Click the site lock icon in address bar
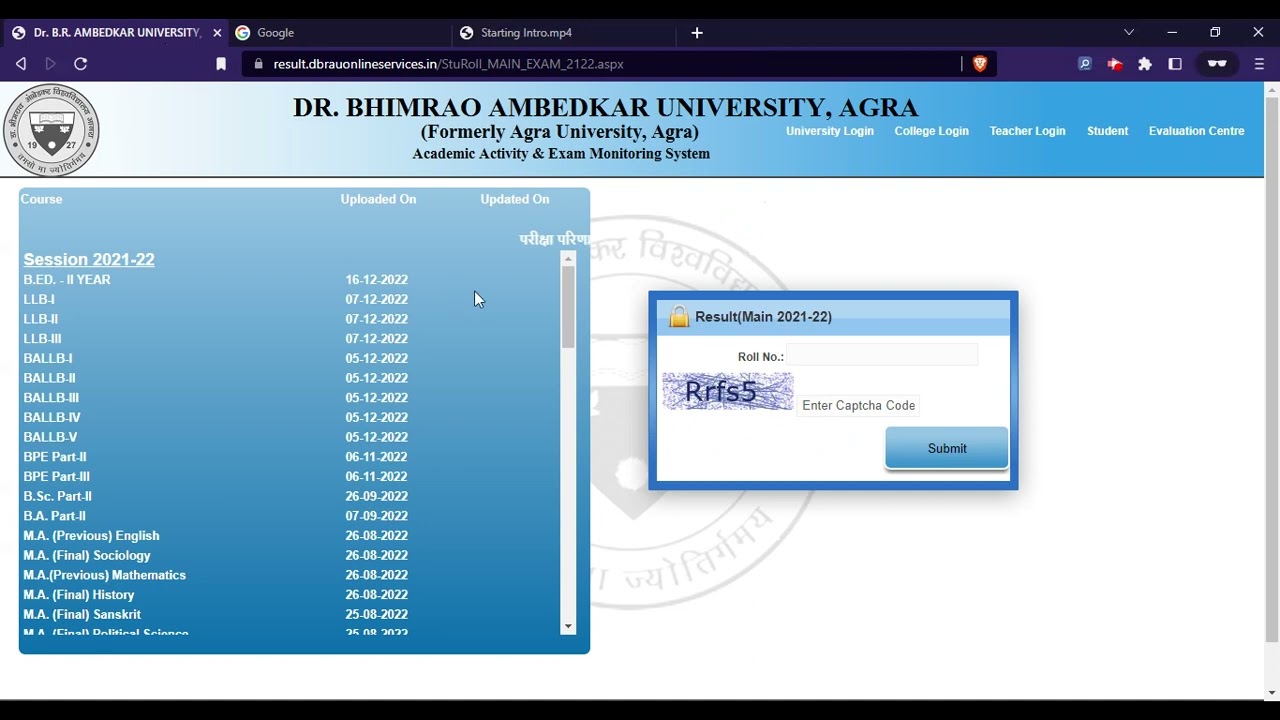Image resolution: width=1280 pixels, height=720 pixels. click(258, 64)
